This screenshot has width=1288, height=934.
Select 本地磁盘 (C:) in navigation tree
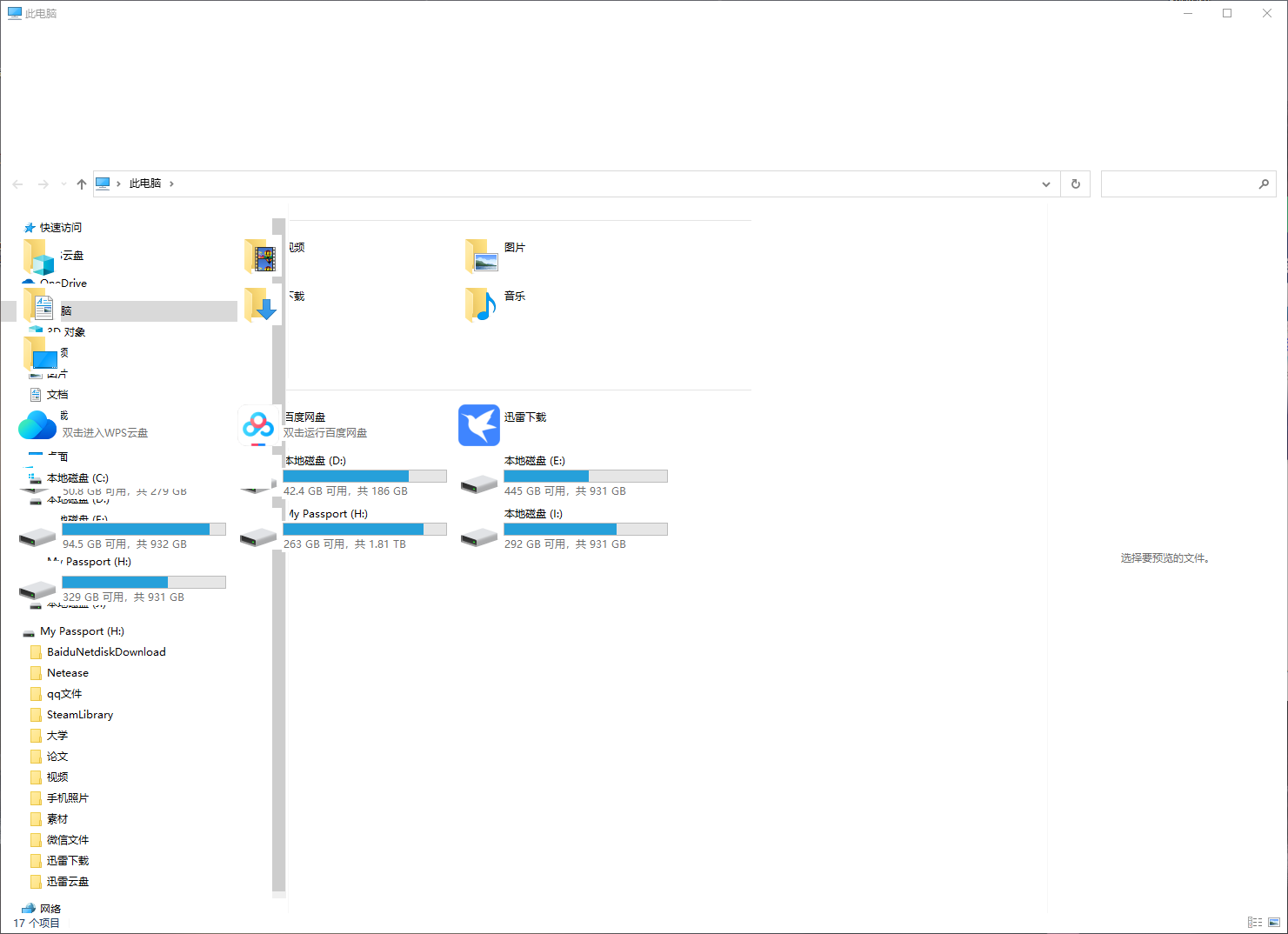77,478
